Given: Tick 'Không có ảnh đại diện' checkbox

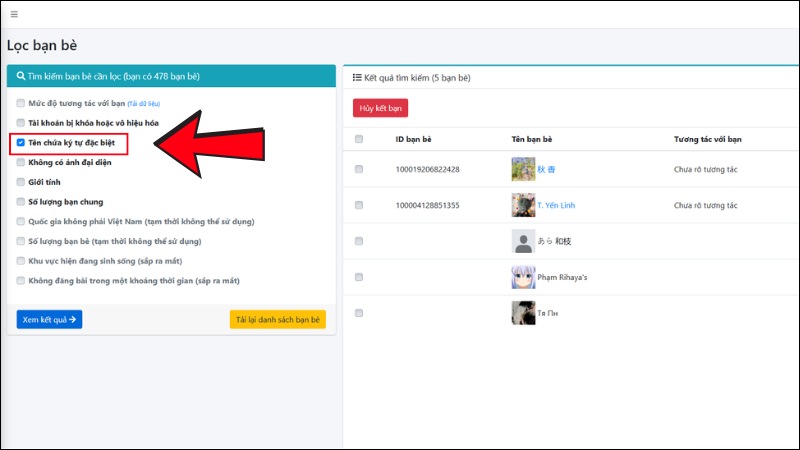Looking at the screenshot, I should (21, 162).
